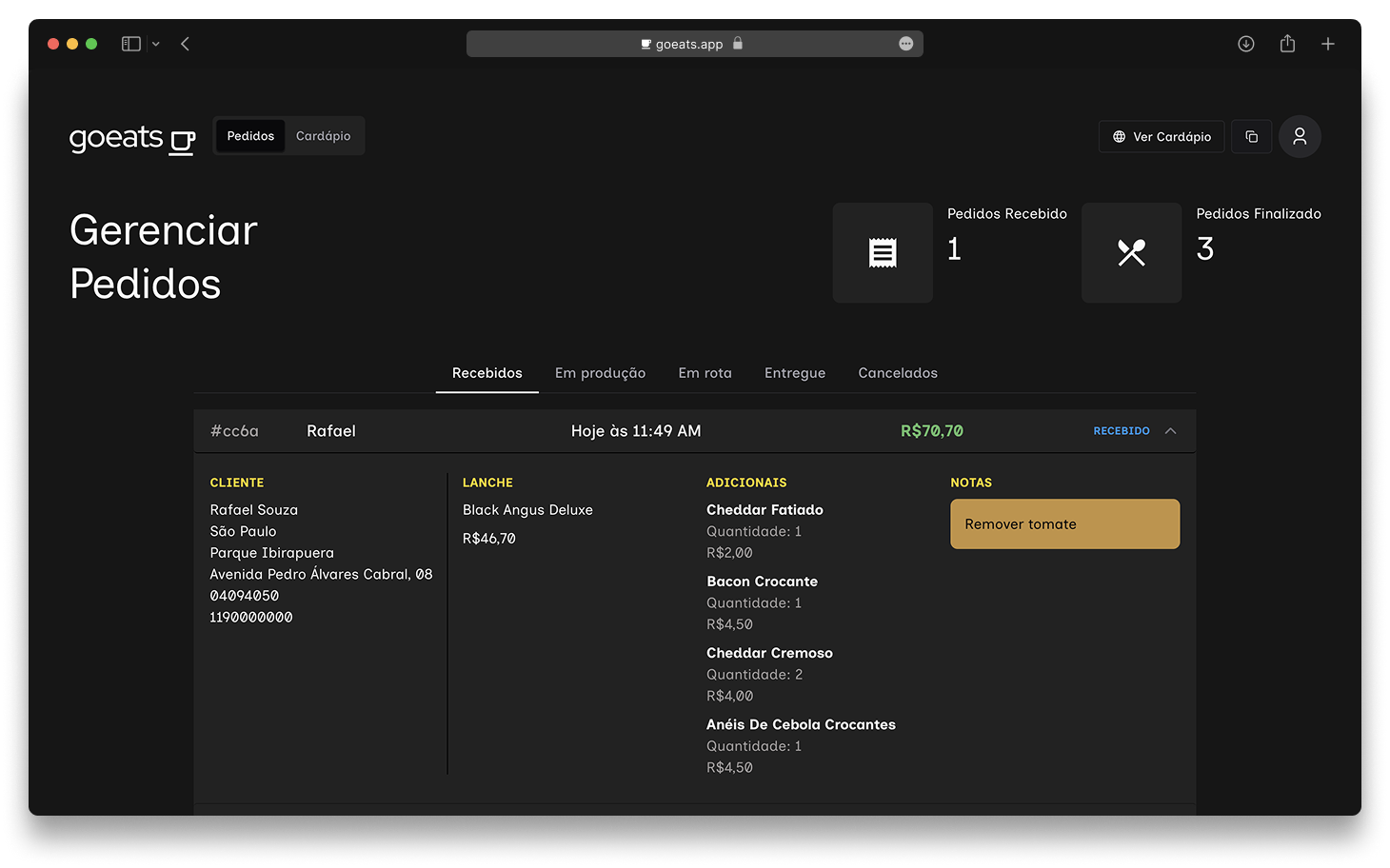The image size is (1390, 868).
Task: Click Black Angus Deluxe item
Action: pyautogui.click(x=527, y=510)
